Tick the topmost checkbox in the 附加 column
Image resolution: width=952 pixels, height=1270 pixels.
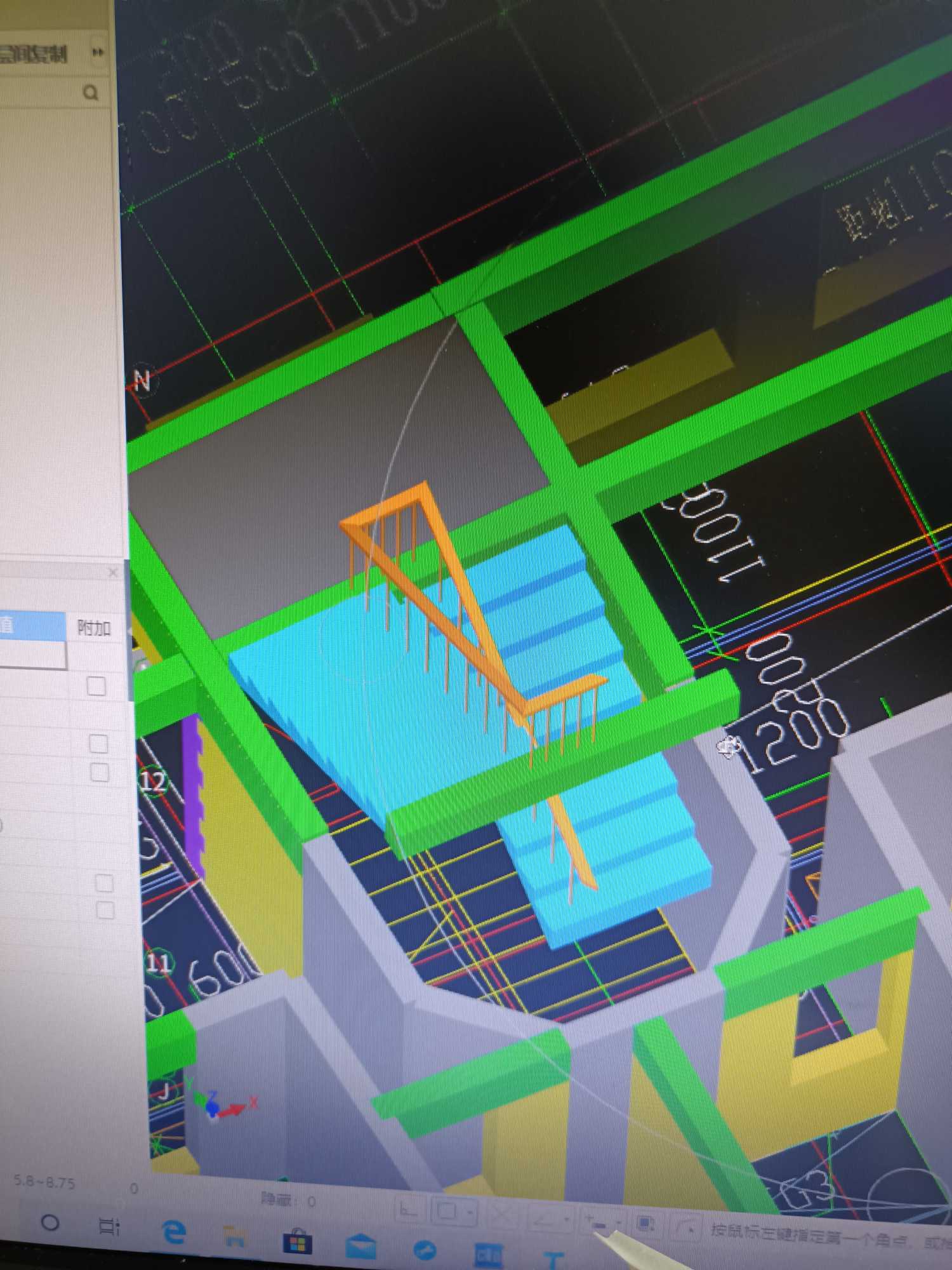click(x=96, y=686)
